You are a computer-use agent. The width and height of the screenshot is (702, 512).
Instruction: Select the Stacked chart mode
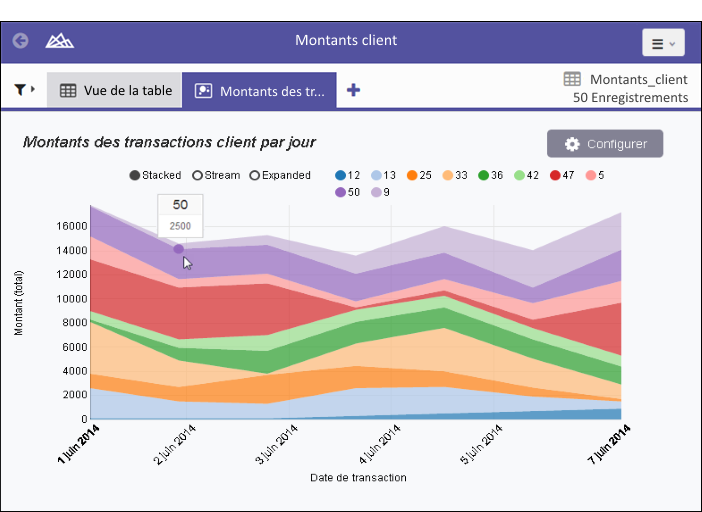coord(135,175)
